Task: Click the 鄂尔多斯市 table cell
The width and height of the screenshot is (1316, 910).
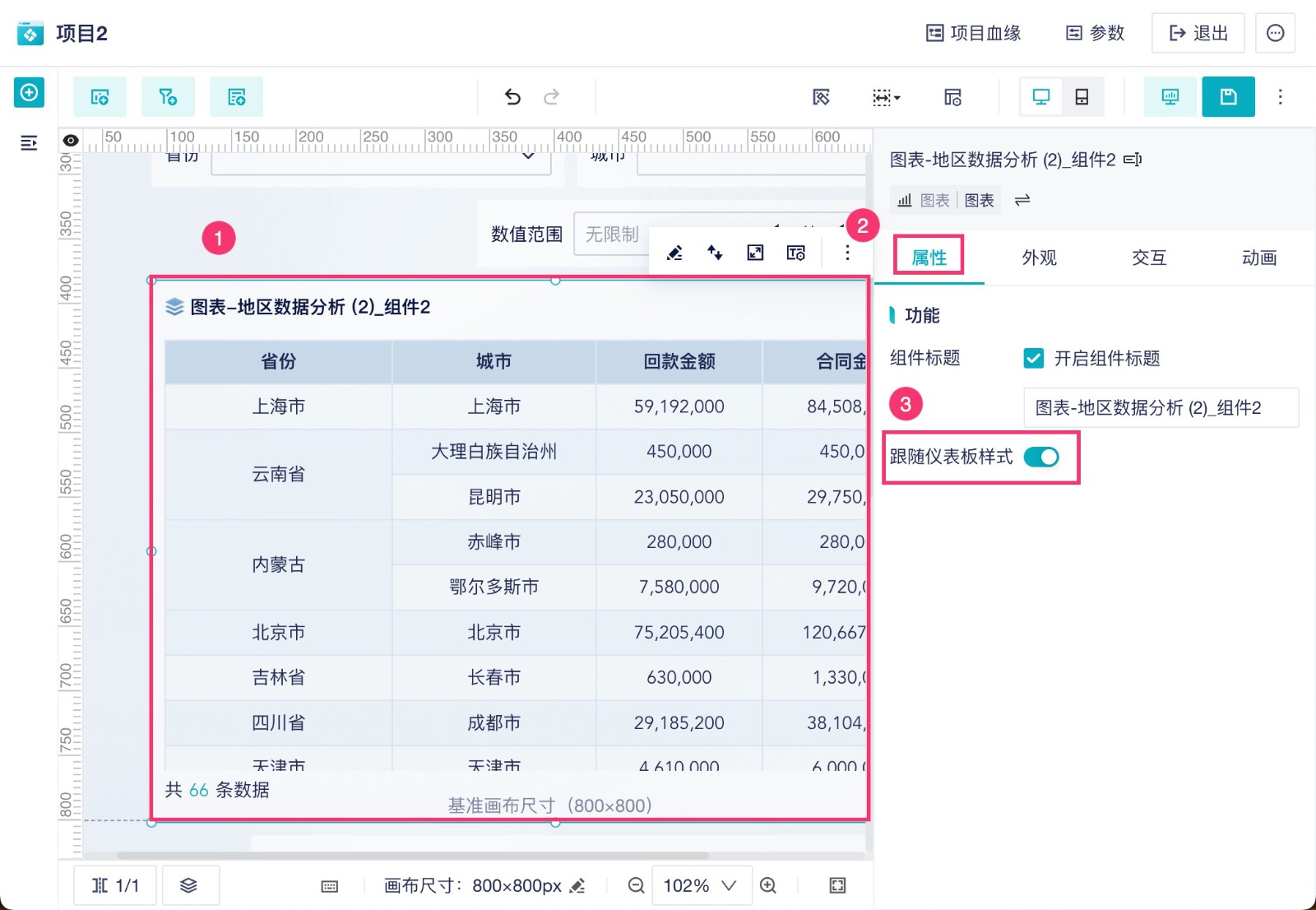Action: (494, 587)
